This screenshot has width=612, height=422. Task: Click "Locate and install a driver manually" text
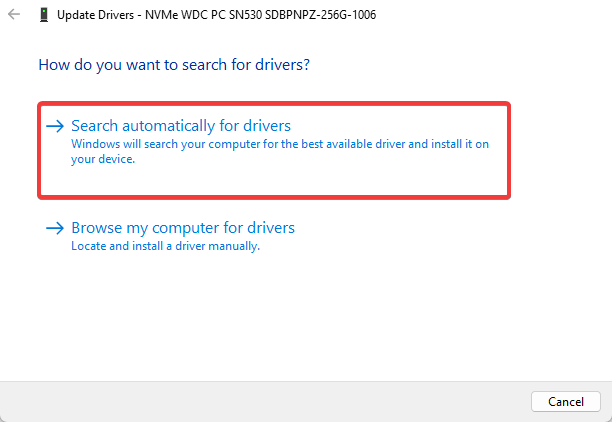click(165, 246)
